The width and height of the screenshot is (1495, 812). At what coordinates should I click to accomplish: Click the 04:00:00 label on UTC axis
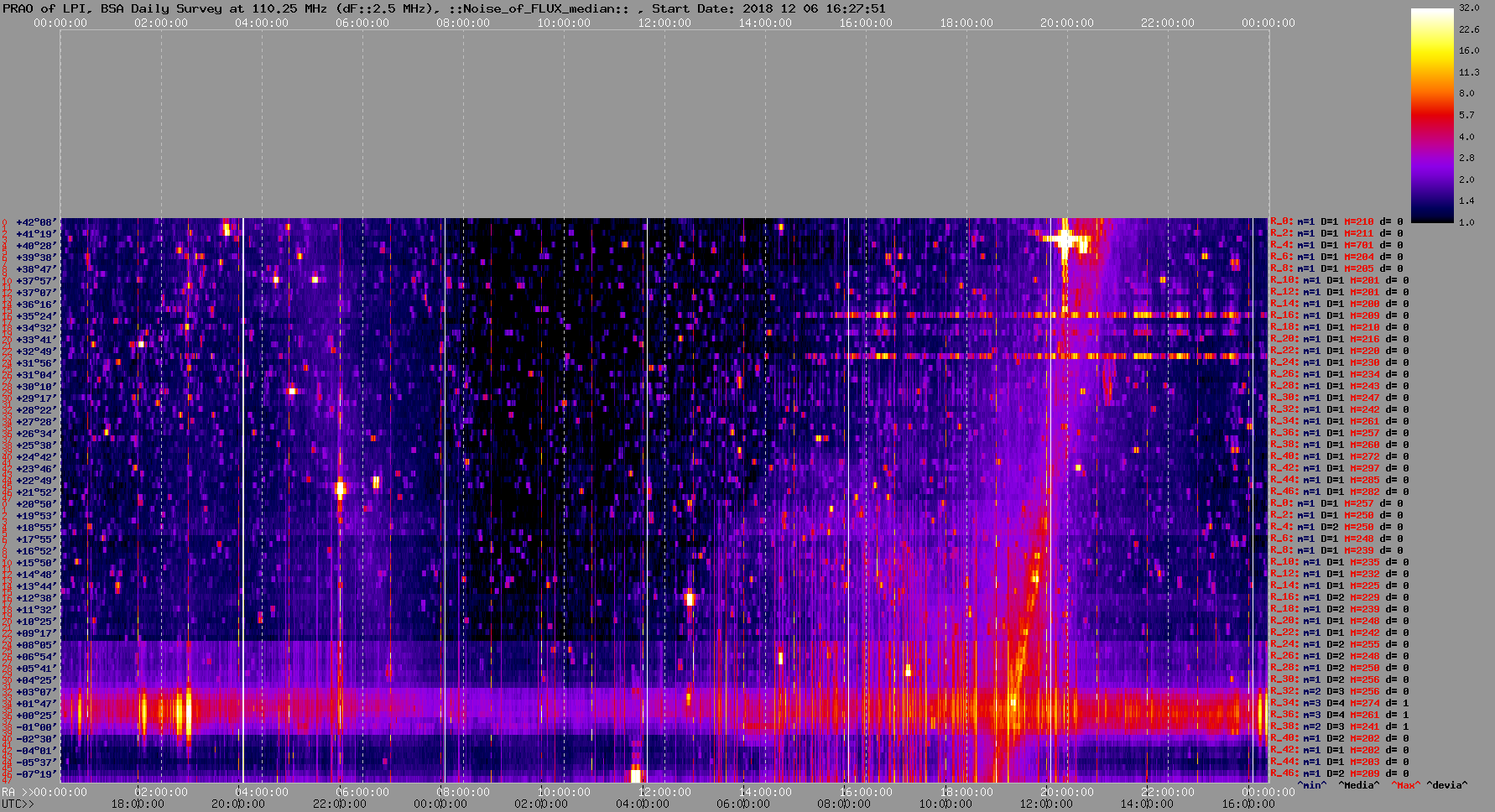tap(643, 804)
